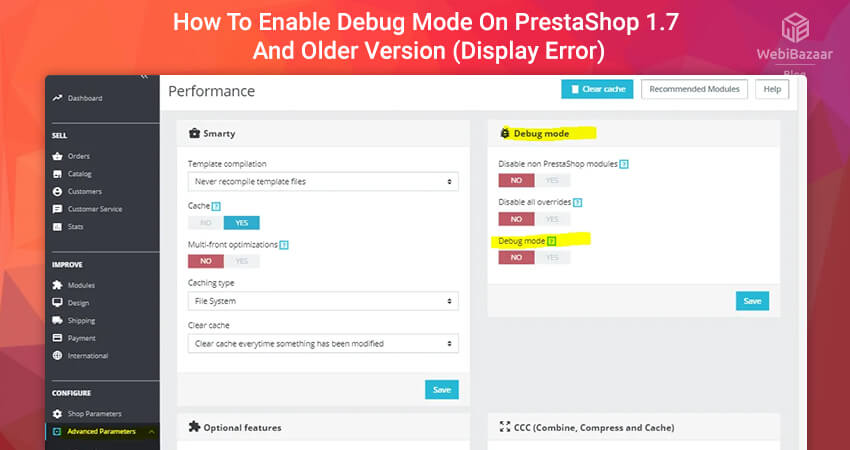Click the International globe icon
The height and width of the screenshot is (450, 850).
click(57, 355)
